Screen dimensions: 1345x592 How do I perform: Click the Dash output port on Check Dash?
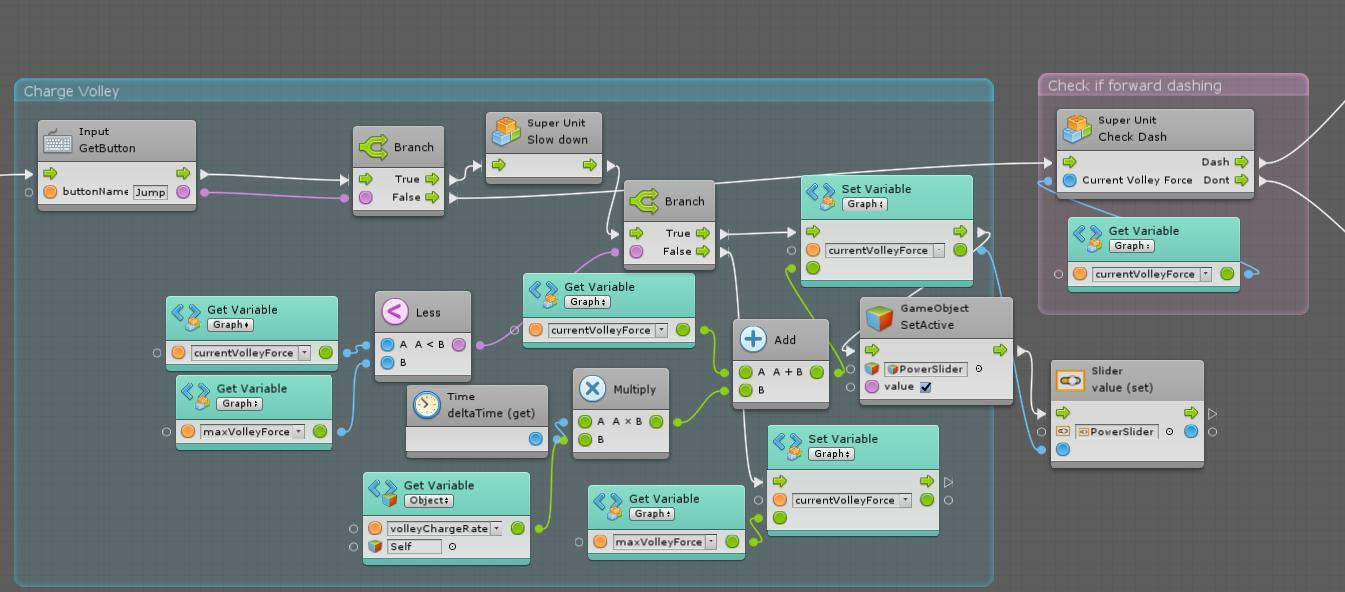coord(1241,161)
